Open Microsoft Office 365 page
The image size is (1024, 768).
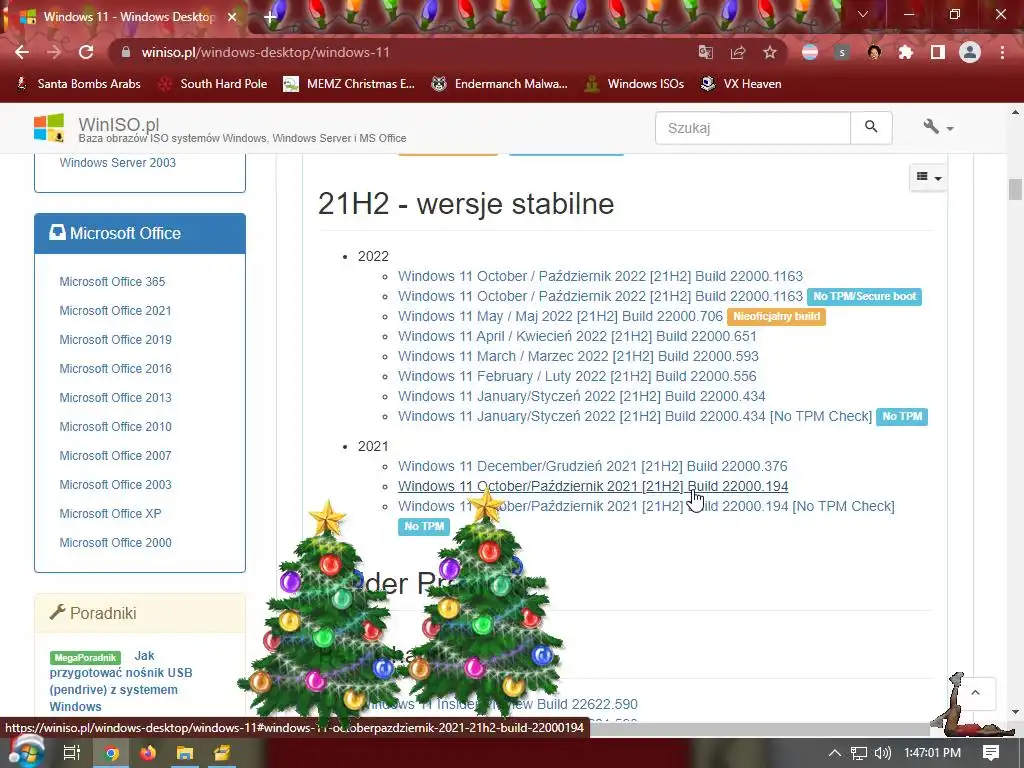click(x=112, y=281)
